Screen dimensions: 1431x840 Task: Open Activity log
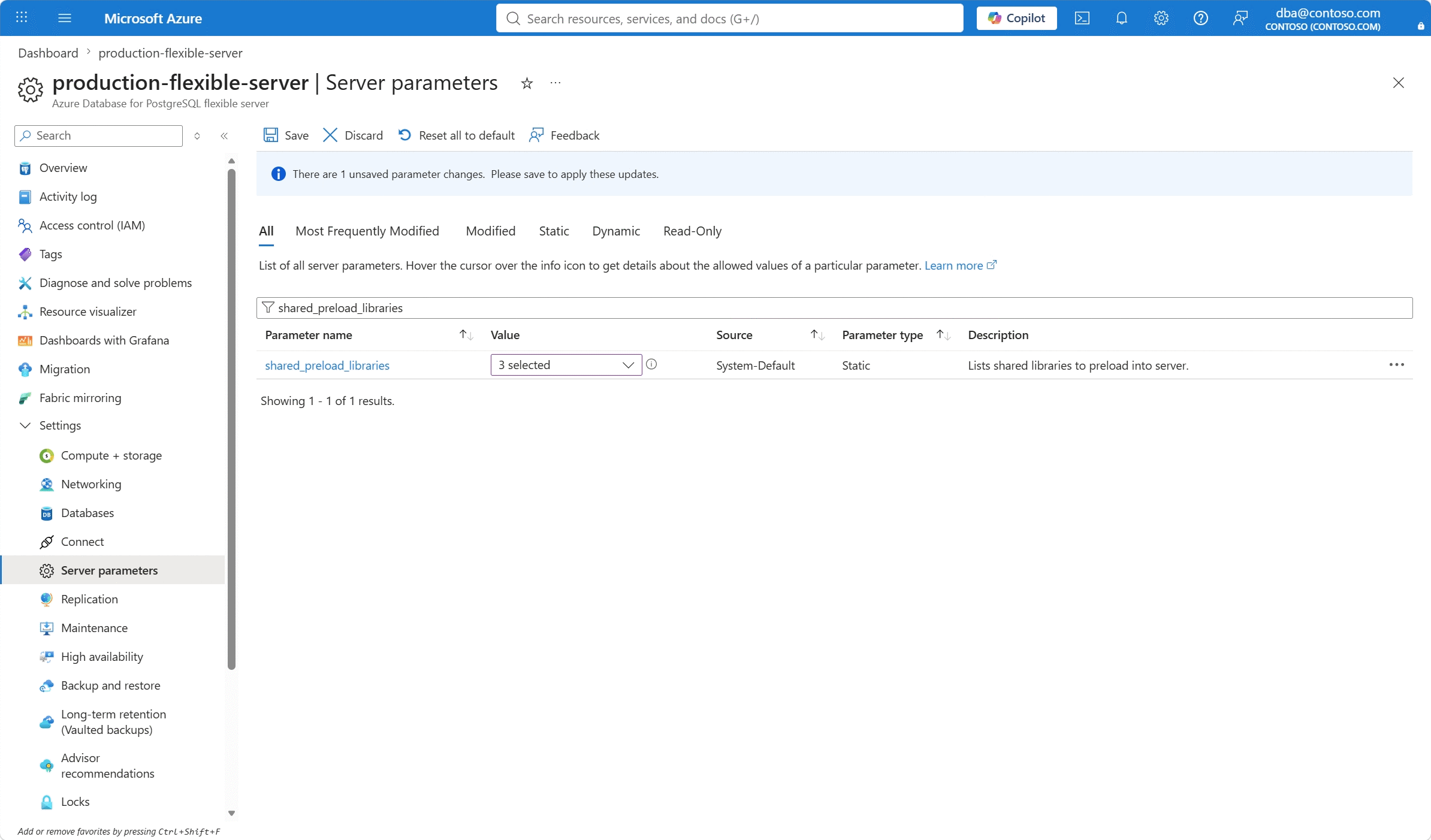[x=68, y=197]
